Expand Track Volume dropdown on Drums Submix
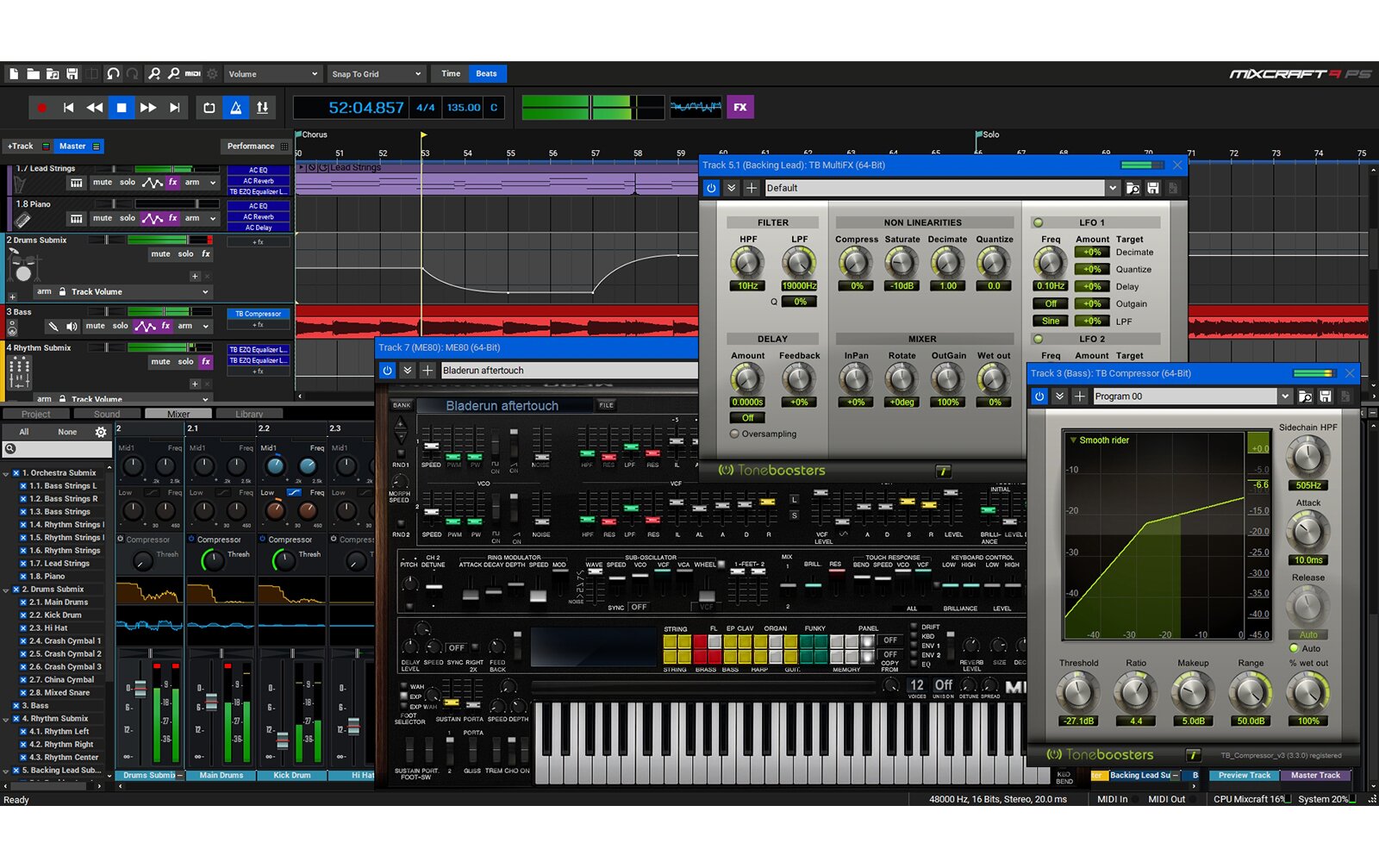The image size is (1379, 868). (x=206, y=292)
